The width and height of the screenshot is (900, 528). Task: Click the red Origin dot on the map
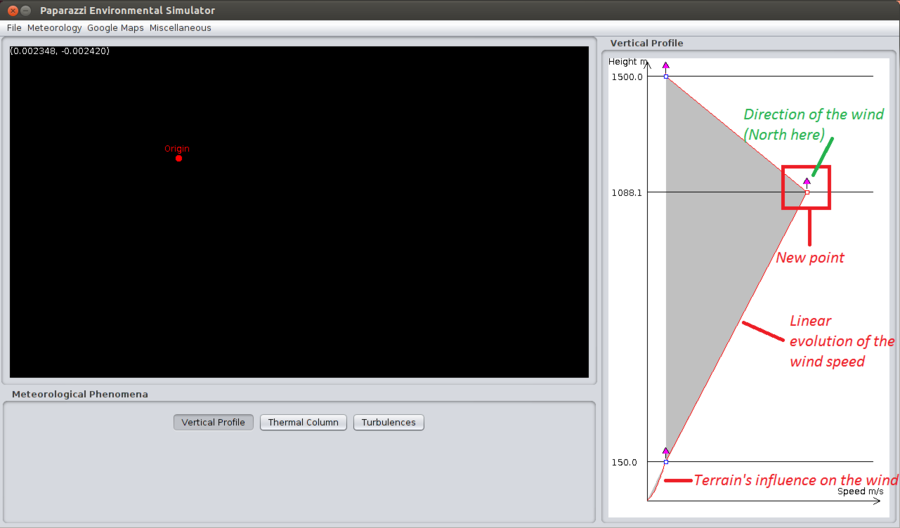(179, 158)
